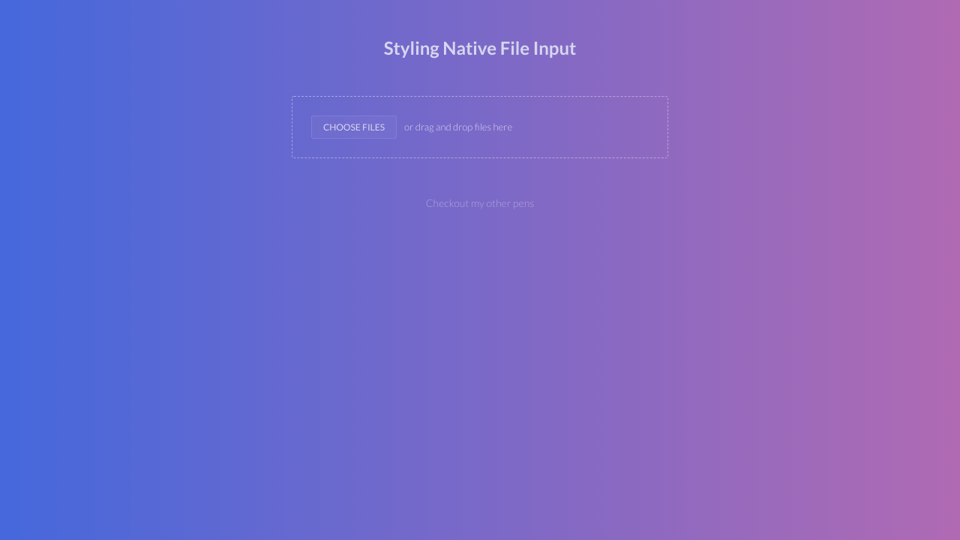The width and height of the screenshot is (960, 540).
Task: Click the 'or drag and drop files here' text
Action: click(x=457, y=127)
